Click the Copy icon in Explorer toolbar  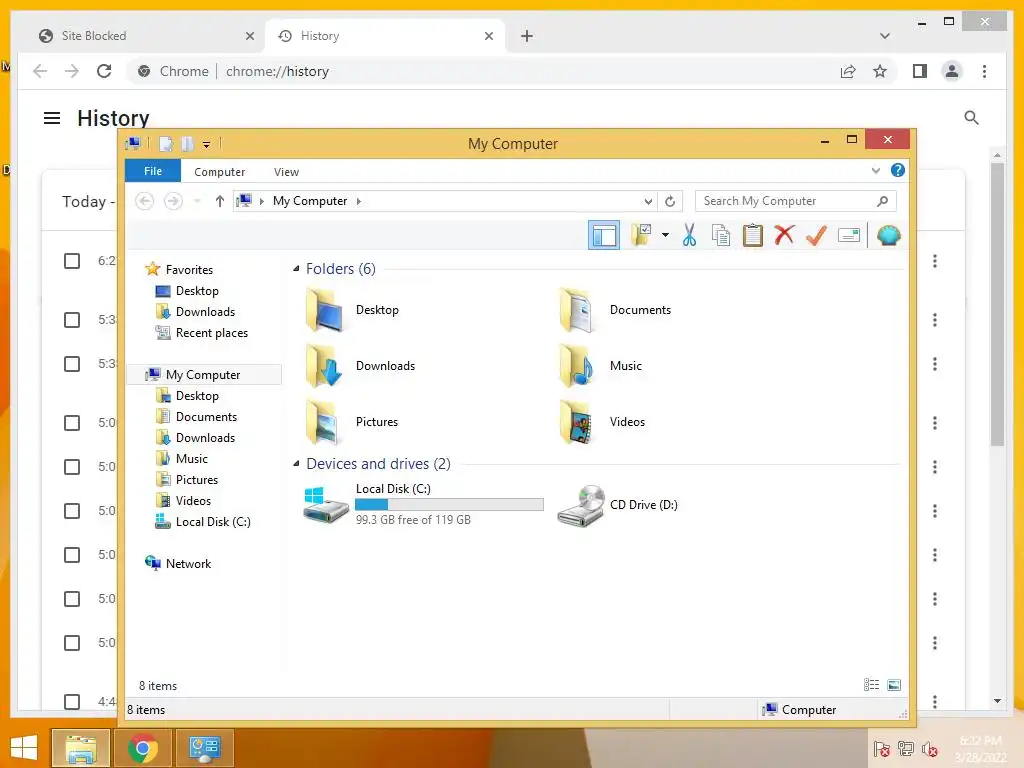tap(721, 235)
